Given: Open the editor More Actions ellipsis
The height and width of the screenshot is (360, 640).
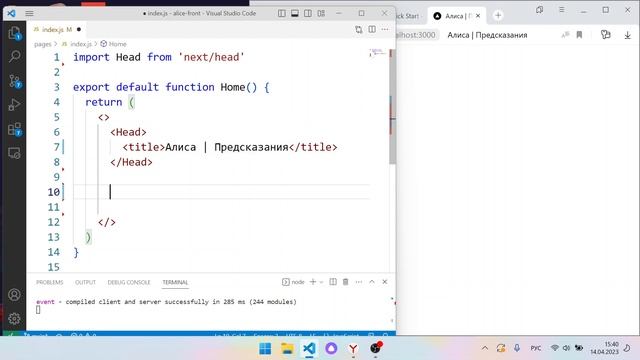Looking at the screenshot, I should pyautogui.click(x=385, y=29).
